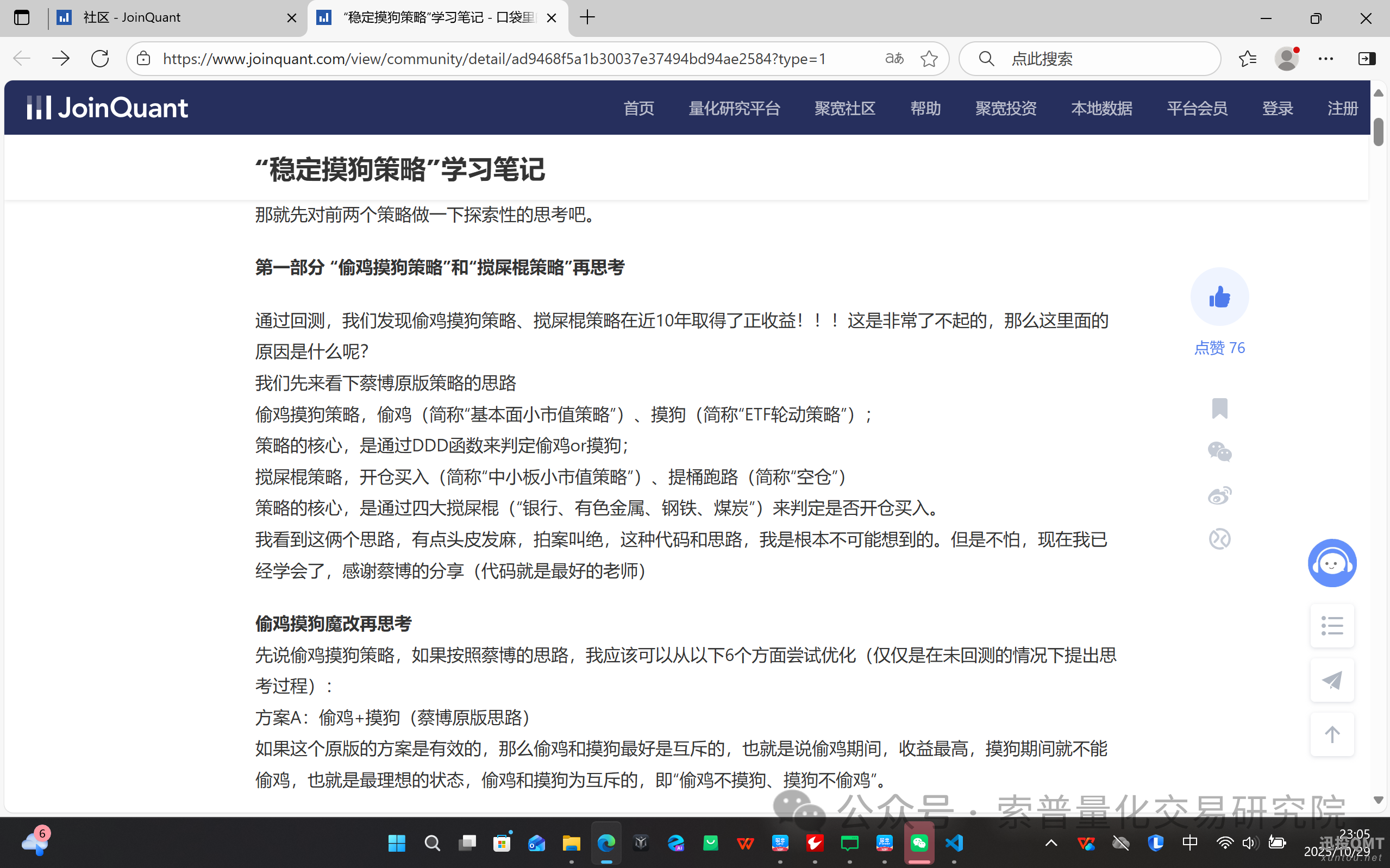The image size is (1390, 868).
Task: Share the article to Weibo icon
Action: 1219,495
